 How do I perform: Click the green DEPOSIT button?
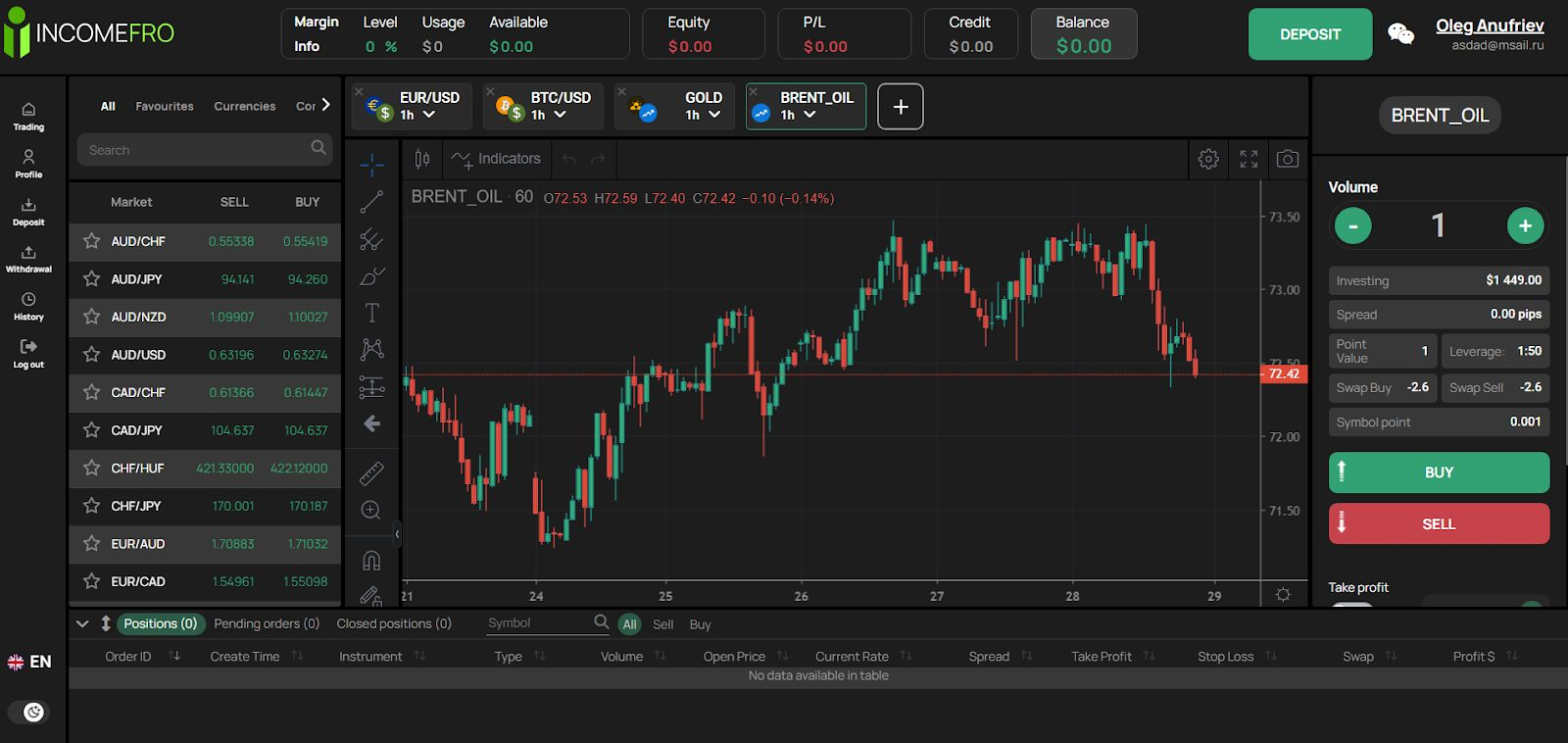click(x=1310, y=34)
